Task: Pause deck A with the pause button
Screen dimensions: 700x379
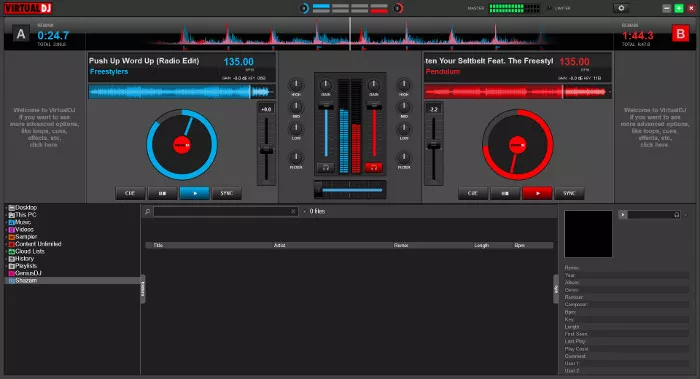Action: (x=162, y=193)
